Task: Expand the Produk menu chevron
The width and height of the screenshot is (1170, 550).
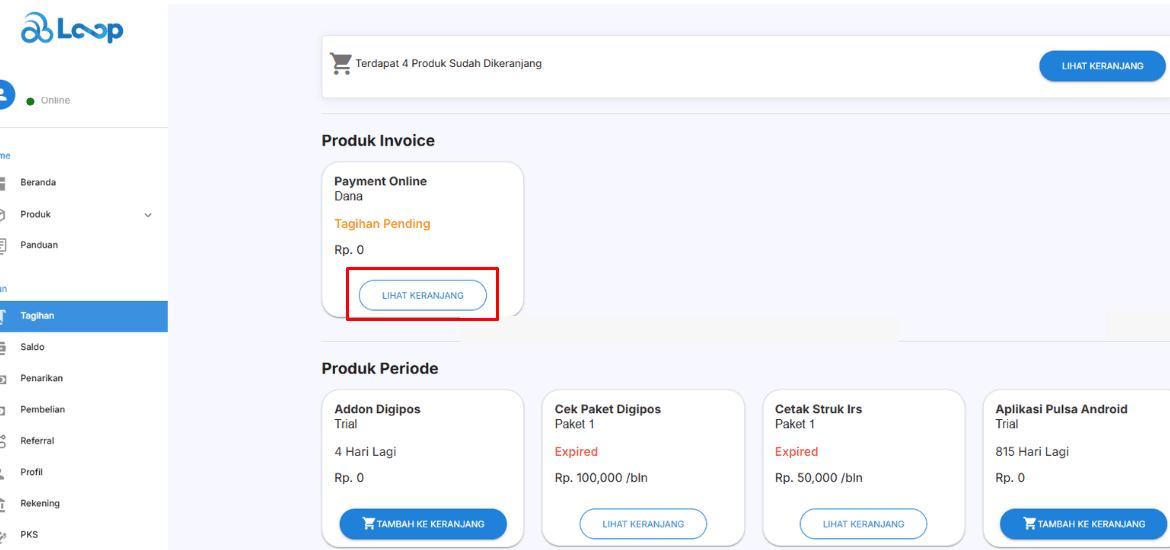Action: coord(148,215)
